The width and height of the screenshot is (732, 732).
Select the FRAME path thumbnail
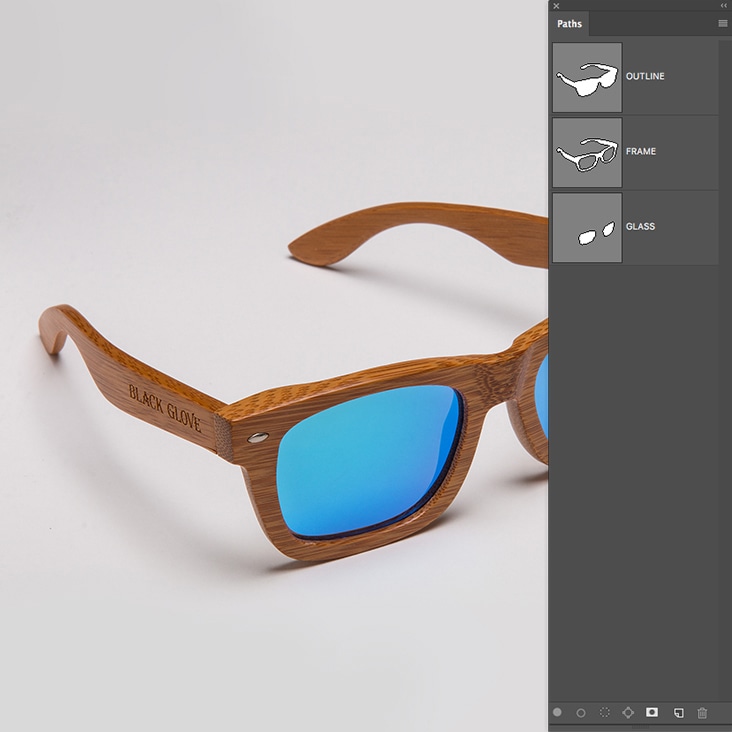587,152
